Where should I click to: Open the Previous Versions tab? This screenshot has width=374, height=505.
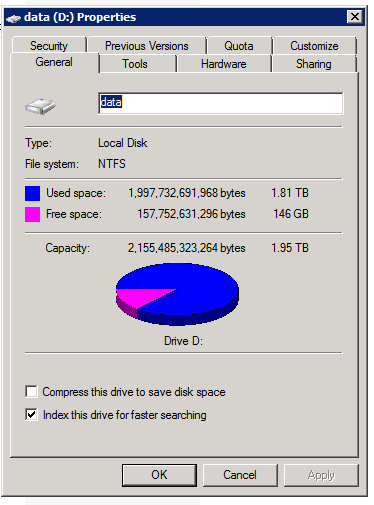tap(147, 46)
